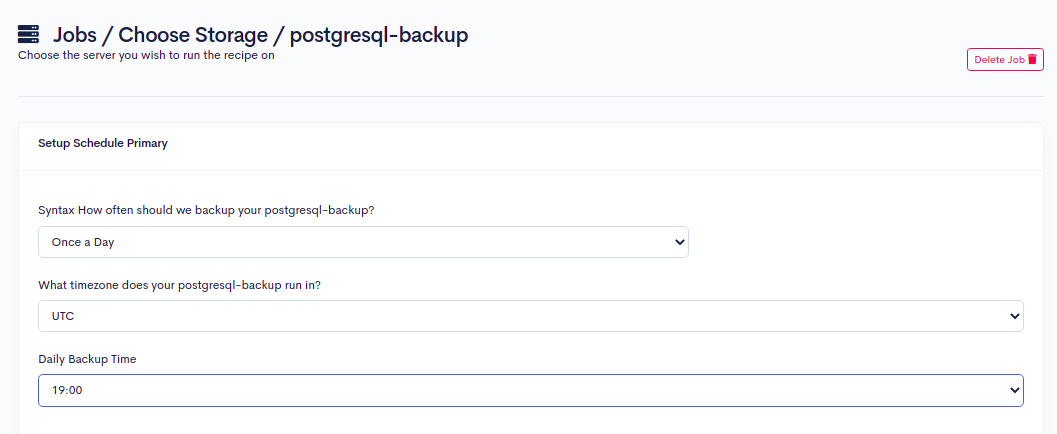Click the "Daily Backup Time" field label
Screen dimensions: 1057x434
click(x=87, y=359)
